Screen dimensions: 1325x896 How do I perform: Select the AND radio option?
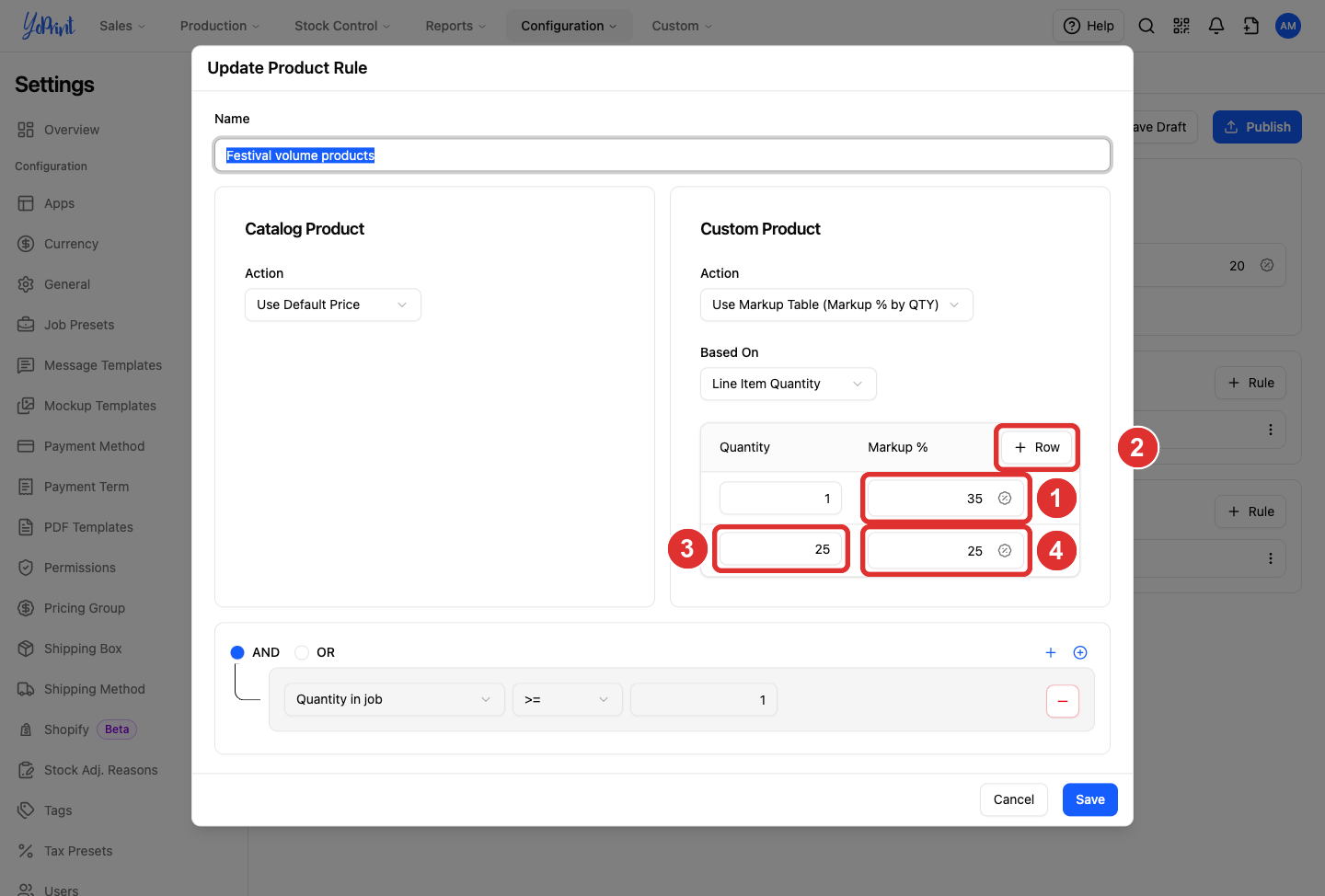pyautogui.click(x=237, y=652)
